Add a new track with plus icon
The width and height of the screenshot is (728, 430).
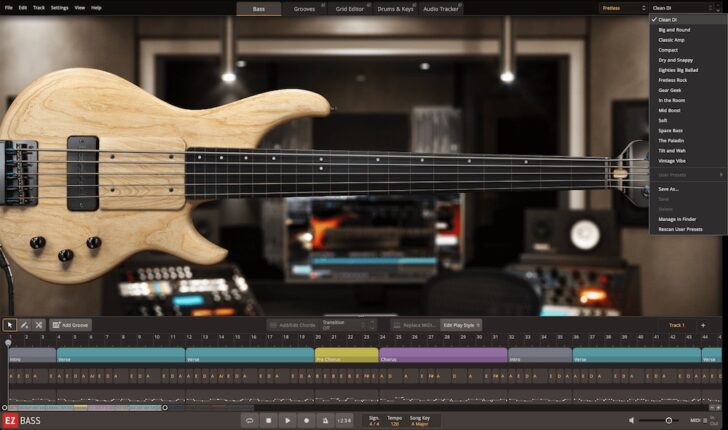click(703, 325)
